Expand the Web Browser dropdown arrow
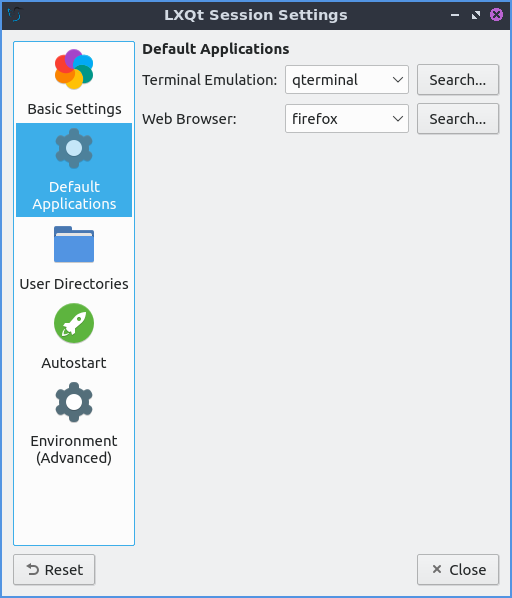The image size is (512, 598). pyautogui.click(x=398, y=119)
